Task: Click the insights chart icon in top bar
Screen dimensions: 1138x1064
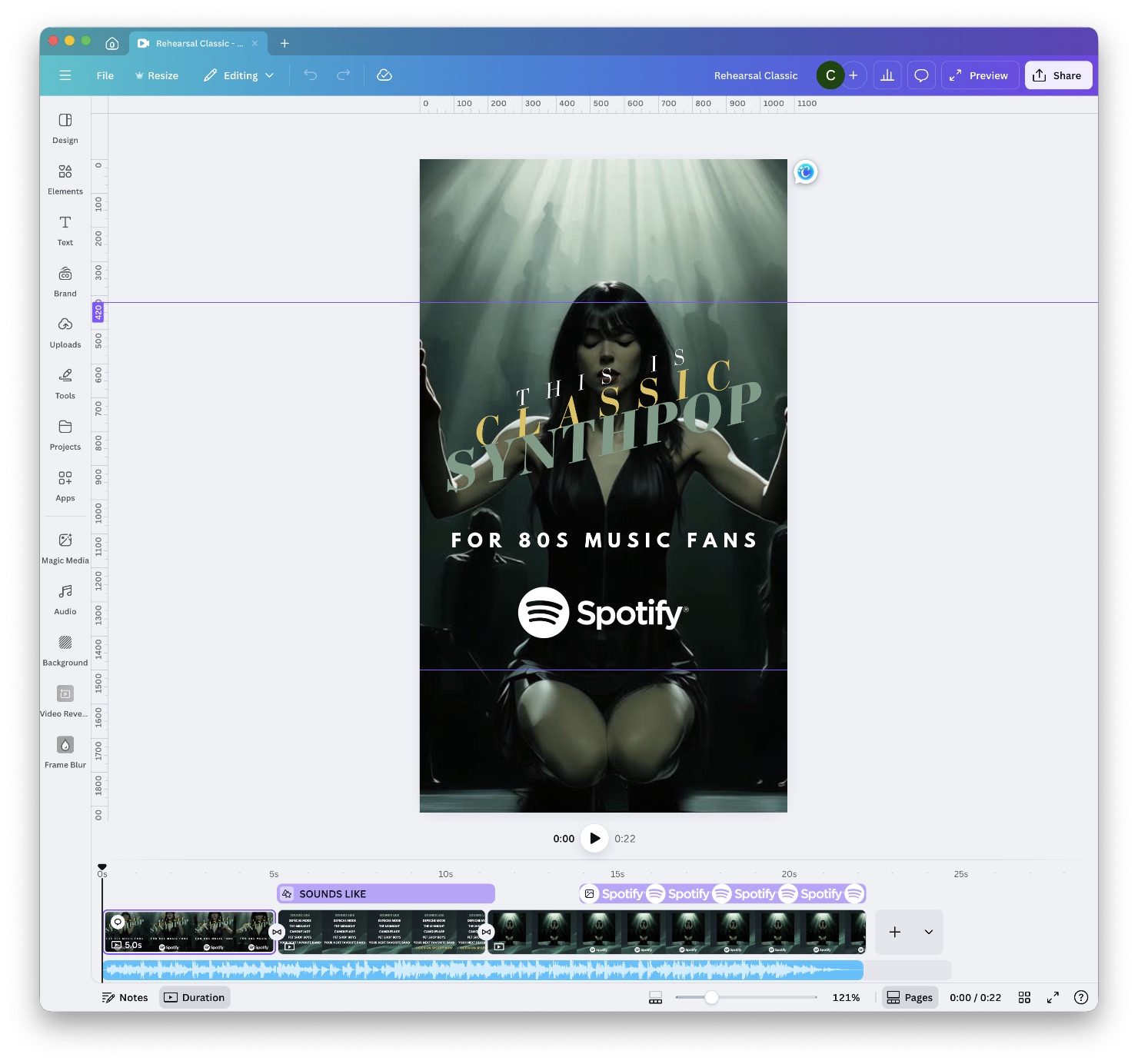Action: (887, 75)
